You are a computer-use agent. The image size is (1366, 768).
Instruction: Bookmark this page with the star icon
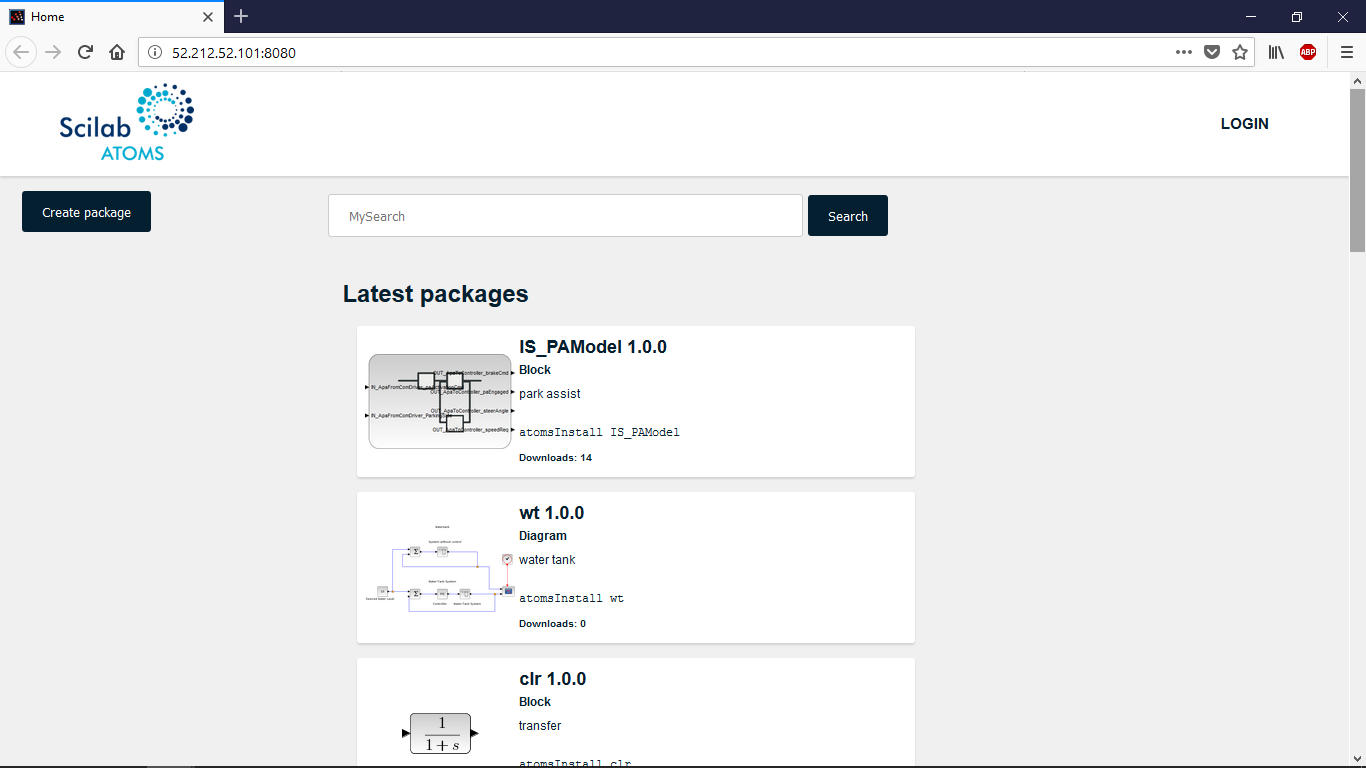click(x=1240, y=52)
